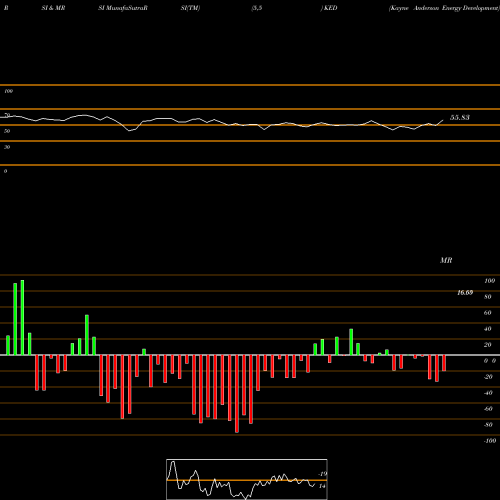Click the 'SI(TM)' header text
The width and height of the screenshot is (500, 500).
coord(190,8)
